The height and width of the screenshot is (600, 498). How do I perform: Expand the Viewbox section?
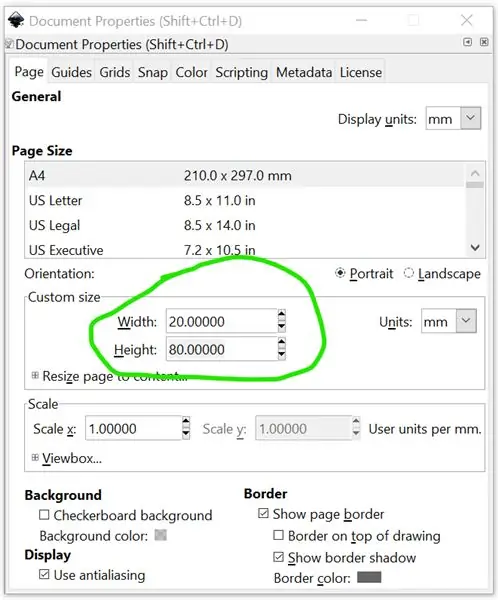pos(35,457)
